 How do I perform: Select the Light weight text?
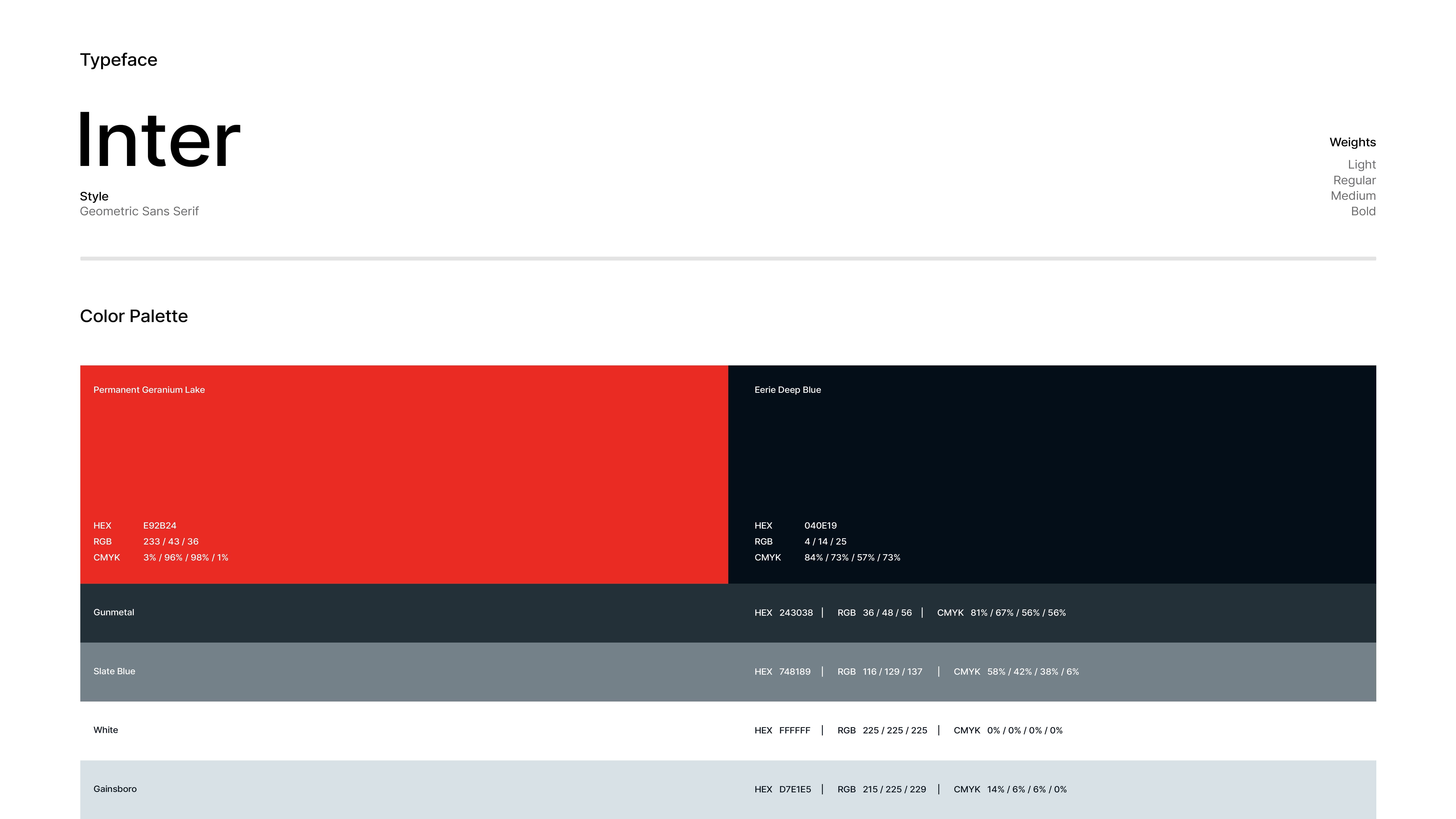click(x=1362, y=164)
